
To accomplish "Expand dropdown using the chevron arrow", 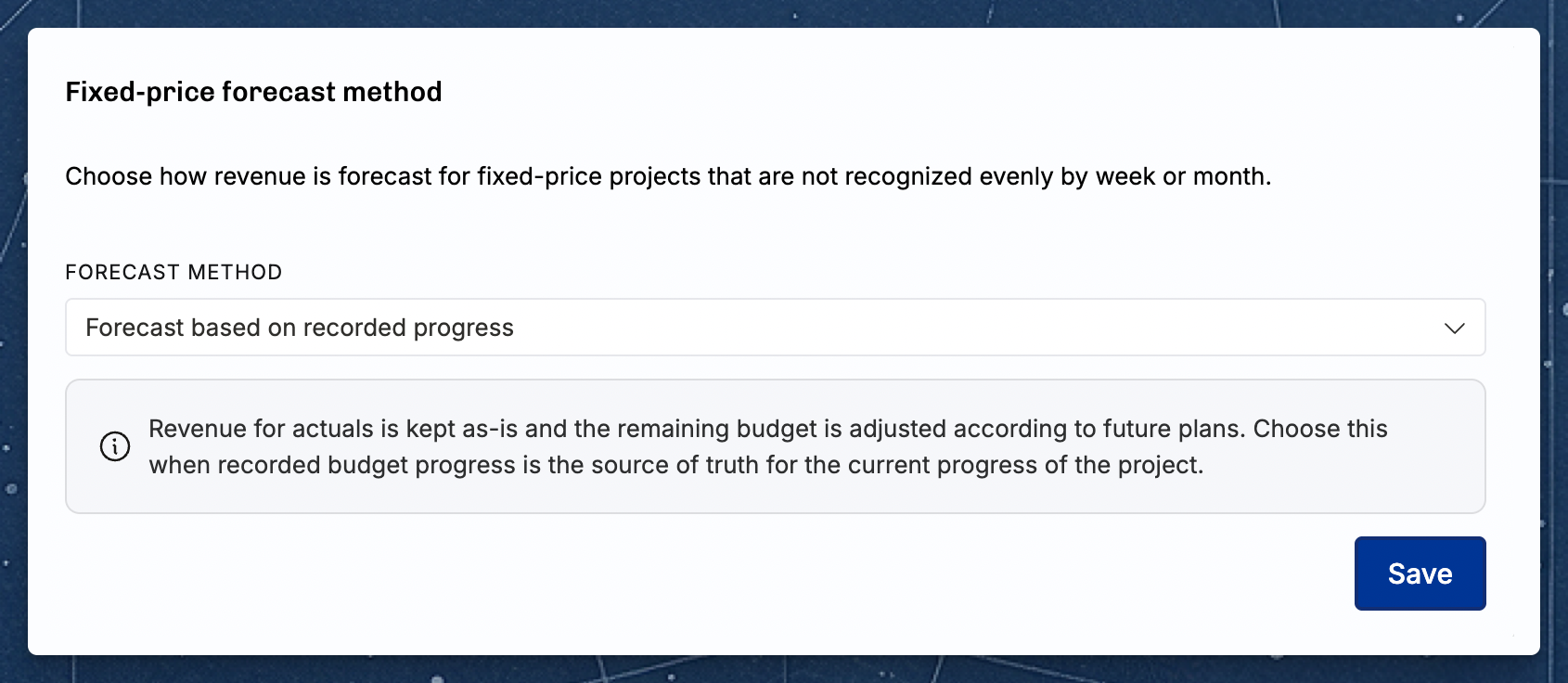I will [x=1454, y=328].
